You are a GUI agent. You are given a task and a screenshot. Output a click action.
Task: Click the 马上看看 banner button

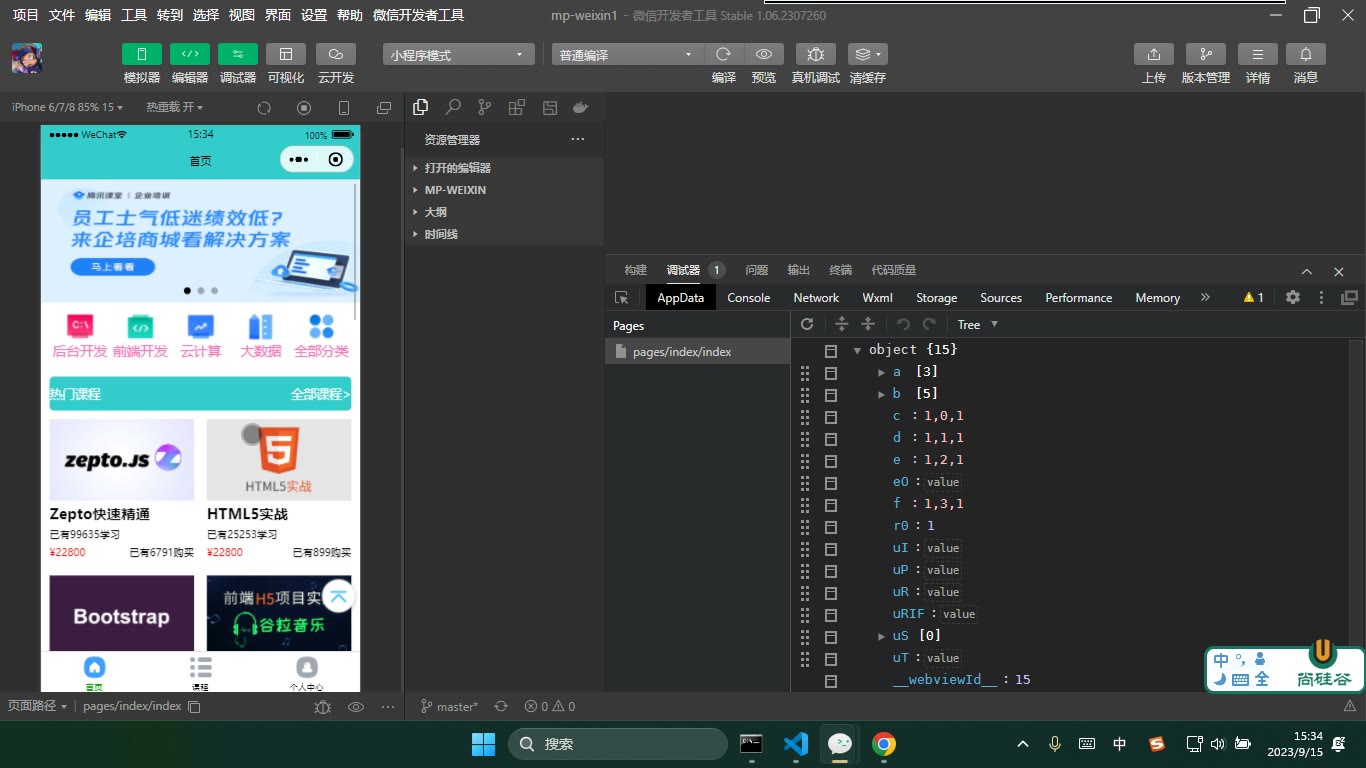coord(114,267)
